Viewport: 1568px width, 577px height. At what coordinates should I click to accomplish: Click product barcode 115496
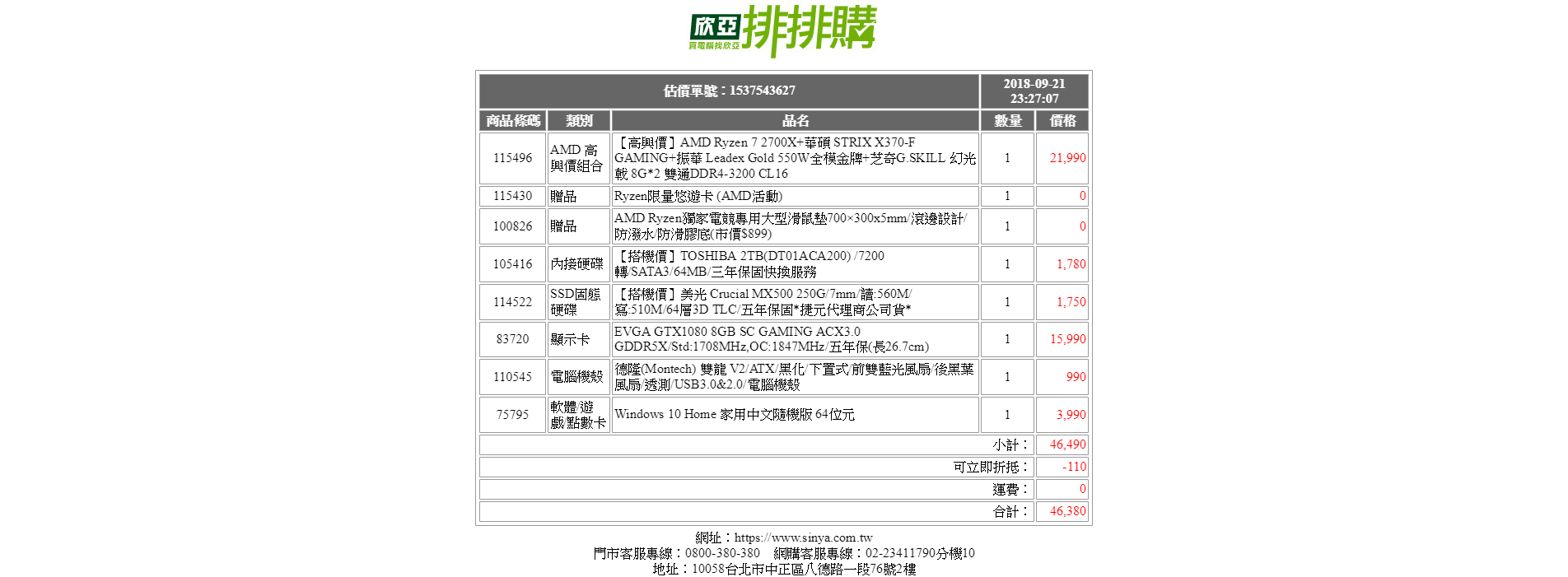(512, 158)
